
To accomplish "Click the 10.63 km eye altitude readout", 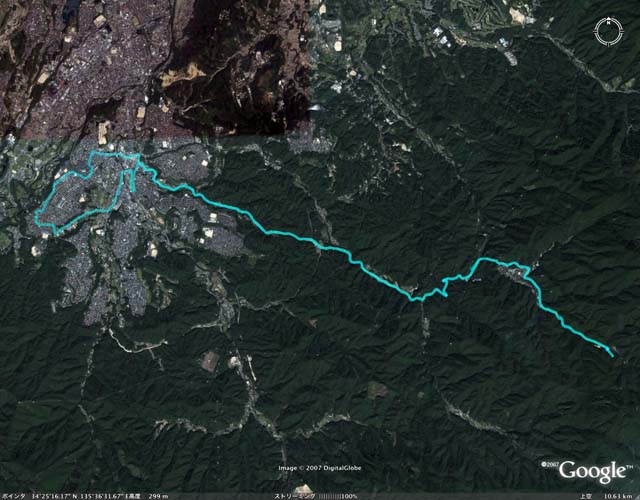I will point(618,496).
